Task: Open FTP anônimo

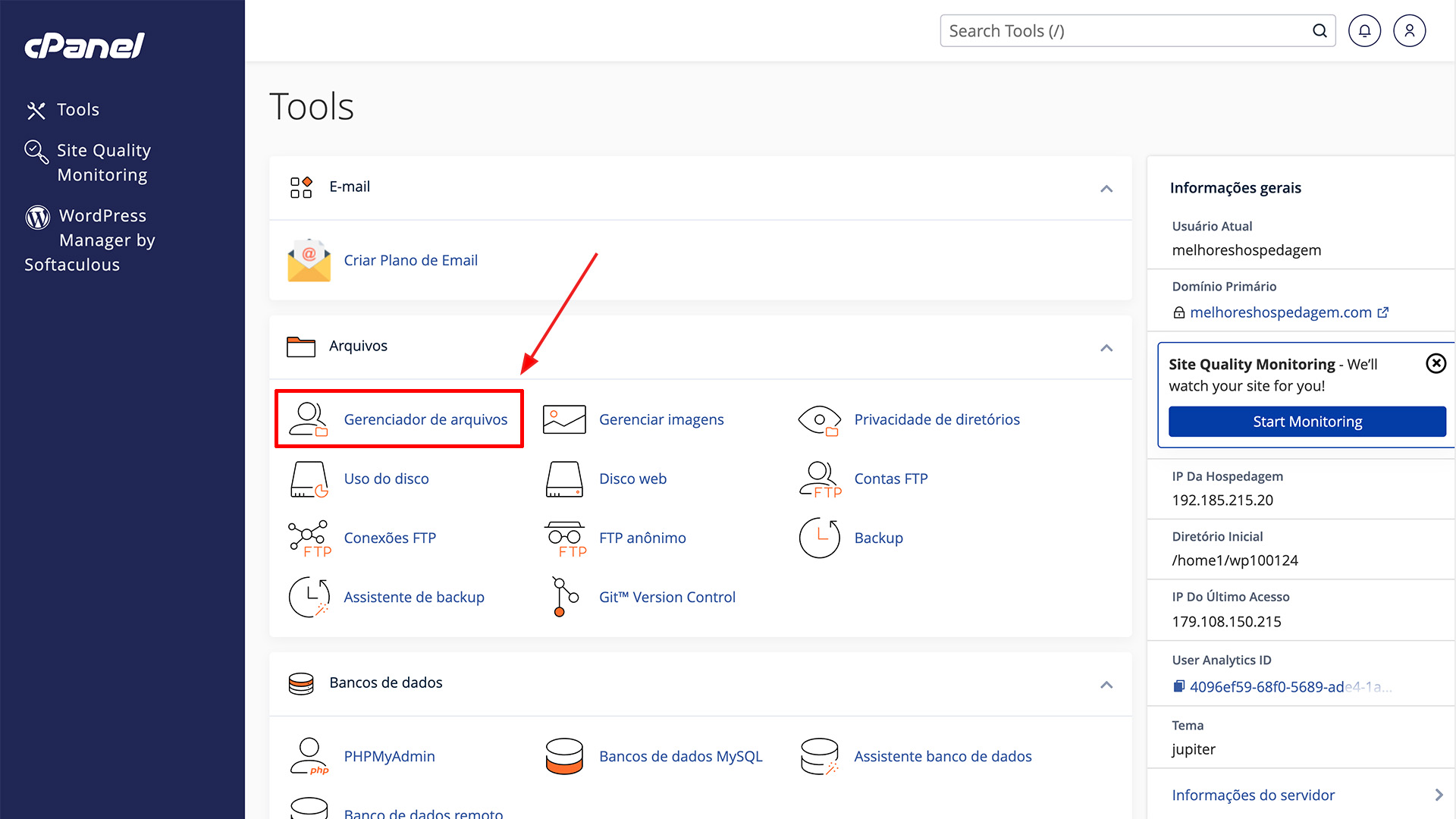Action: tap(642, 538)
